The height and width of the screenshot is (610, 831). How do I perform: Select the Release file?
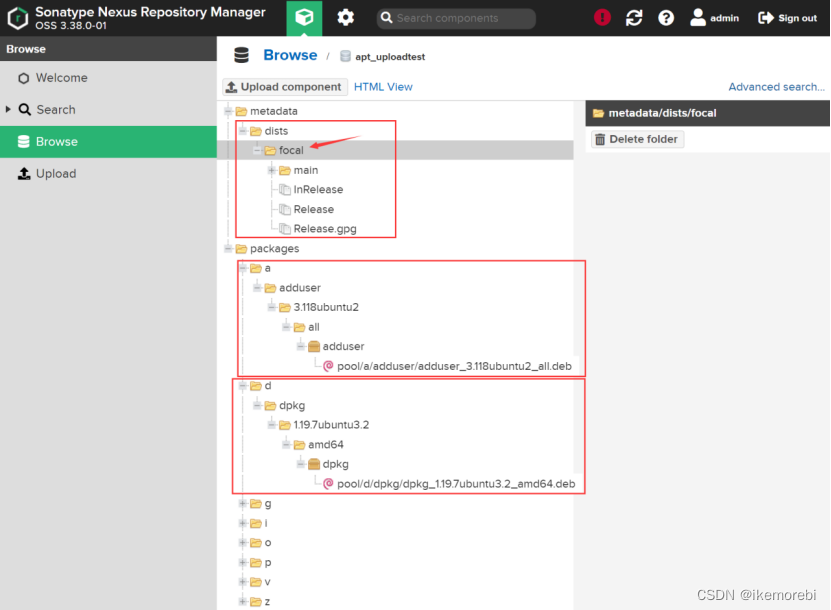(313, 209)
